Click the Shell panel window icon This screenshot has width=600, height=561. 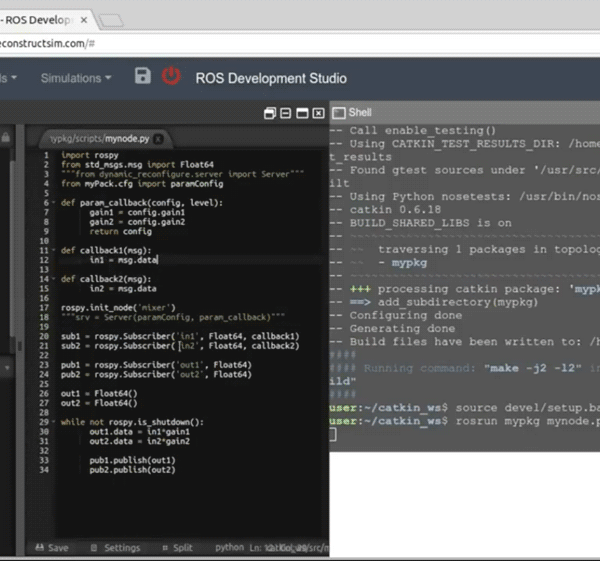(338, 113)
